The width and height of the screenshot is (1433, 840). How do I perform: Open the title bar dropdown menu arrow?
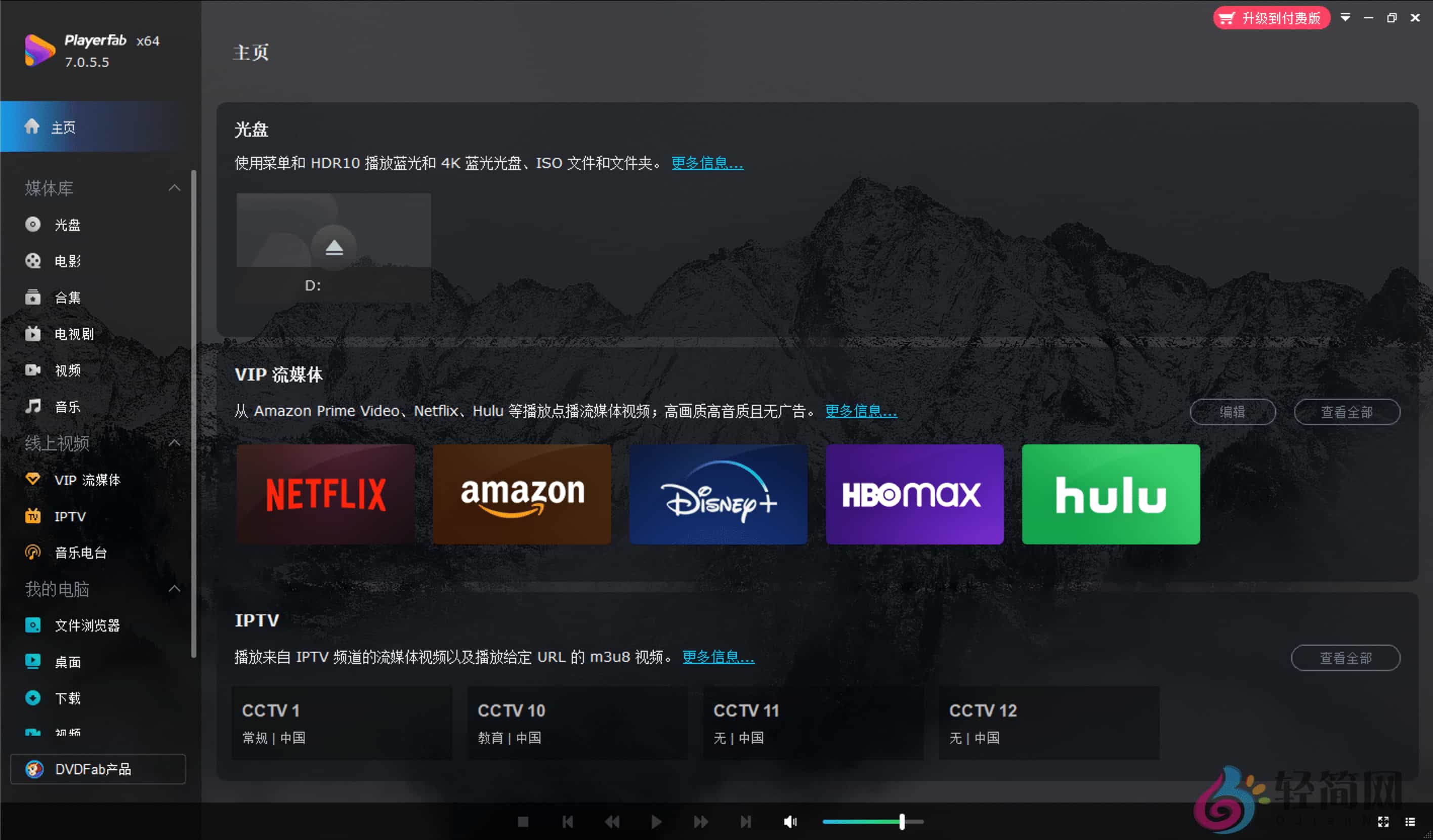pos(1345,18)
